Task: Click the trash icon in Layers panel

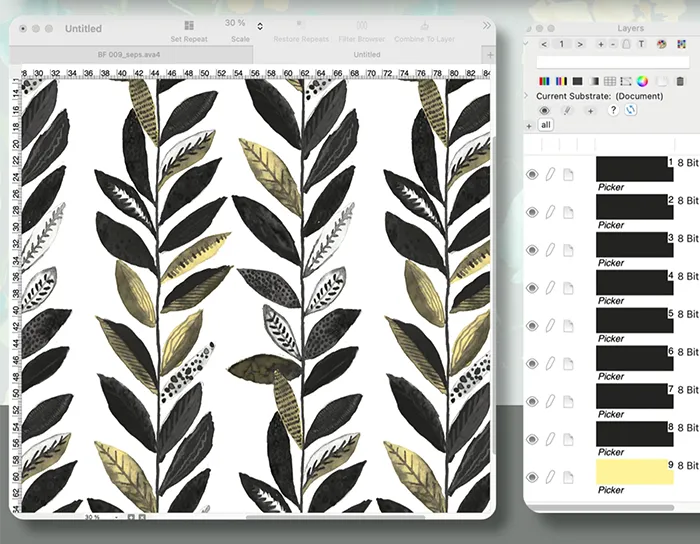Action: (x=681, y=81)
